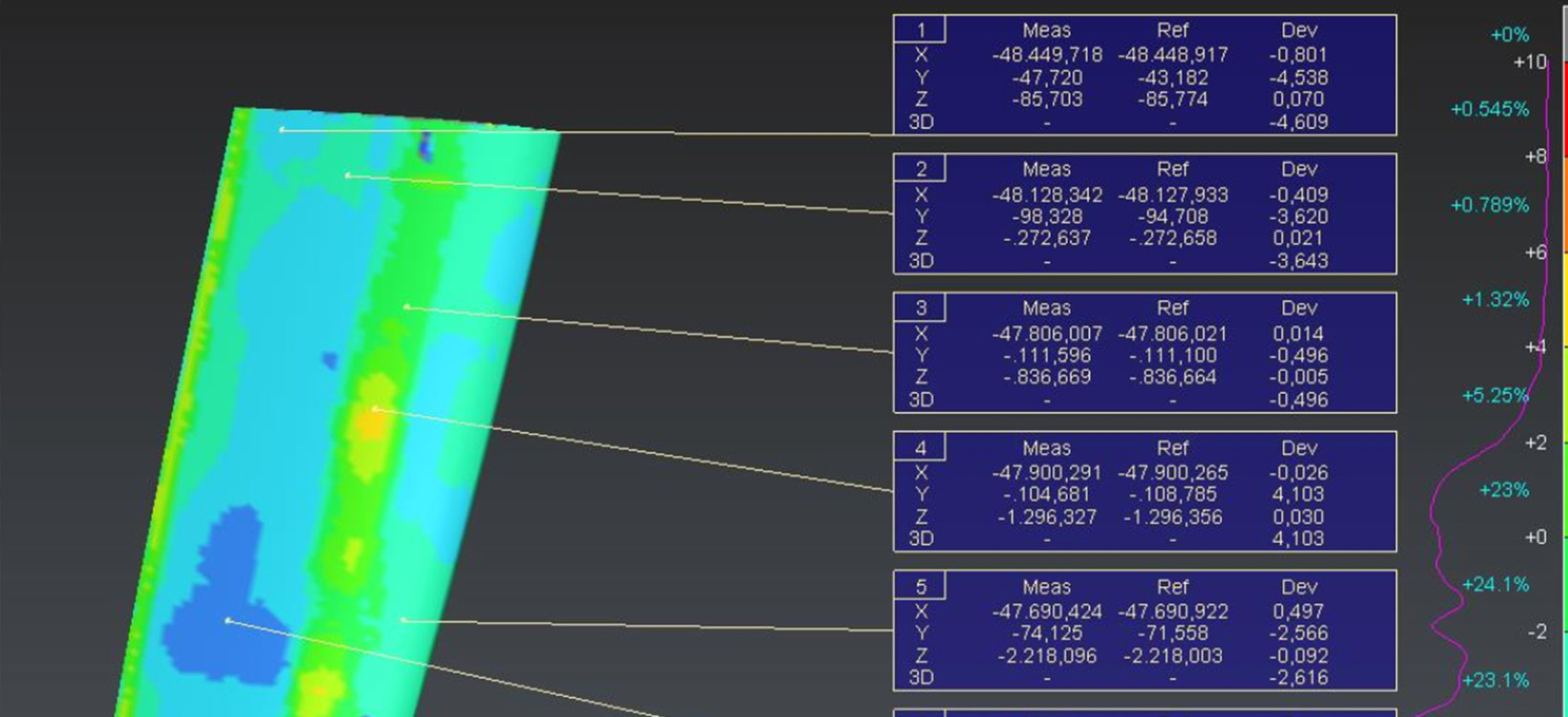Click Dev column header in annotation 3
1568x717 pixels.
click(1298, 308)
